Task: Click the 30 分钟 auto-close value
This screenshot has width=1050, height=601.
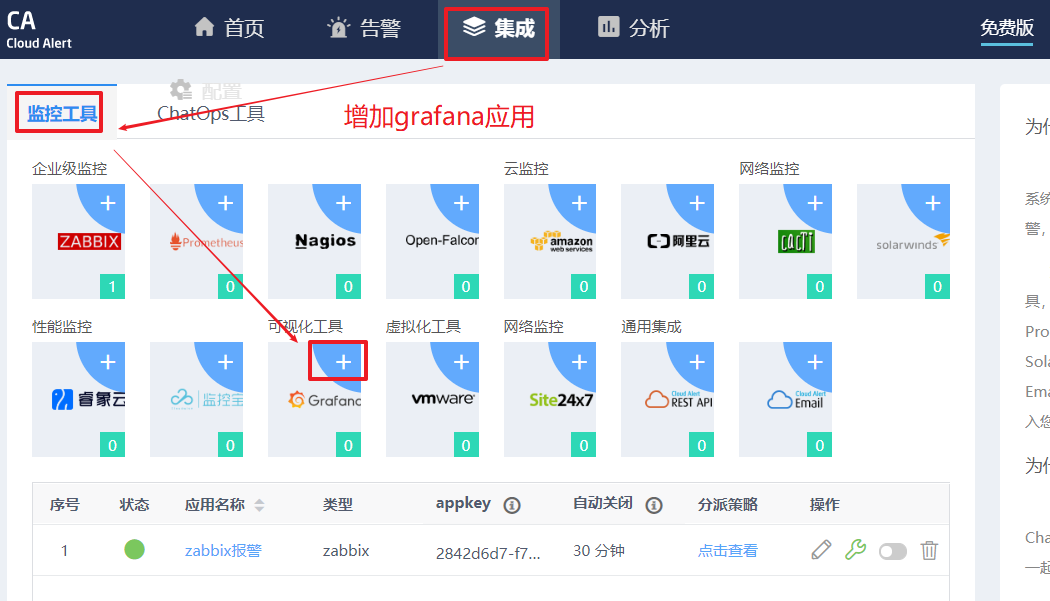Action: [x=599, y=551]
